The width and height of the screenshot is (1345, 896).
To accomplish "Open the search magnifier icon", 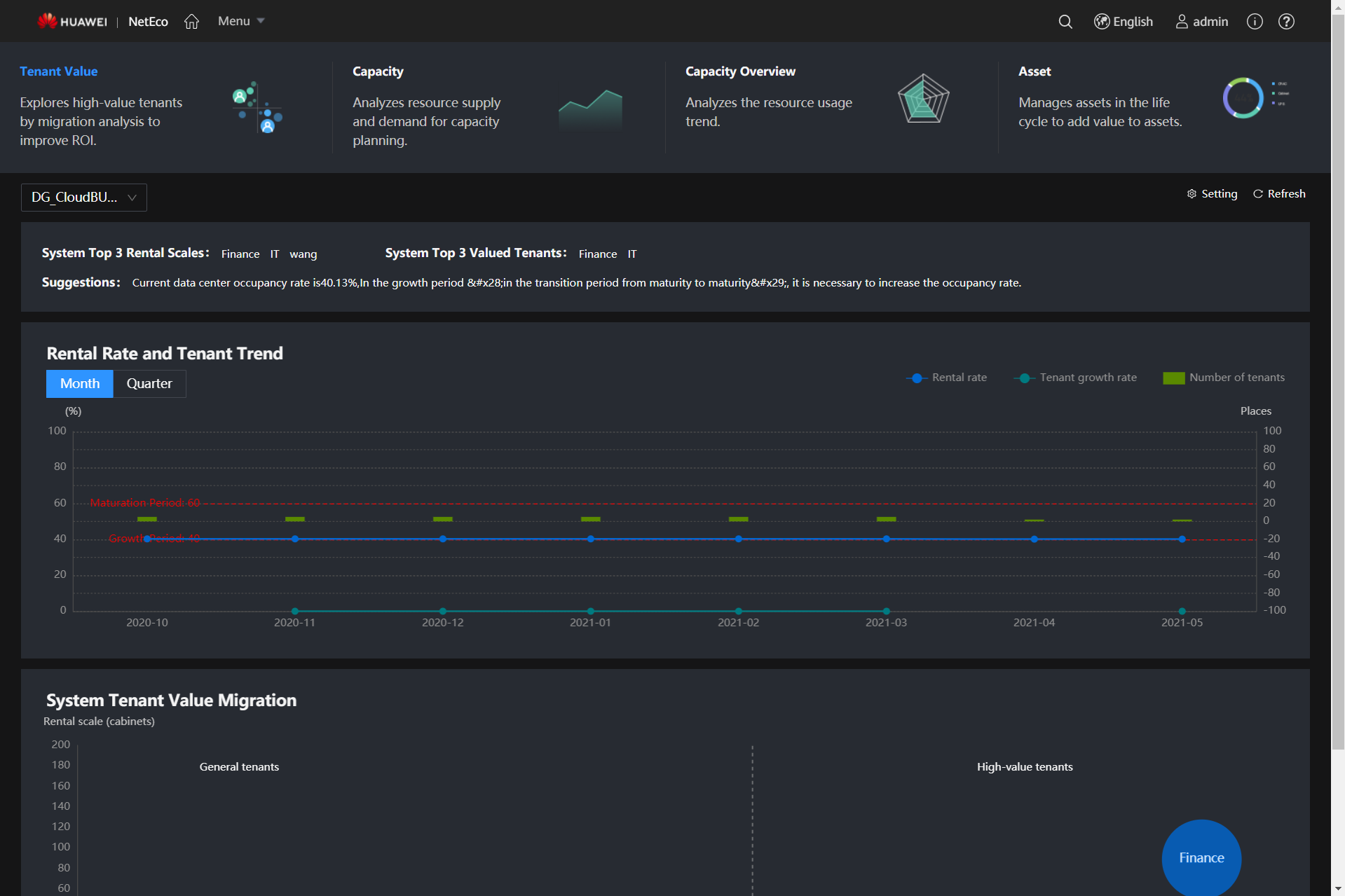I will [x=1065, y=22].
